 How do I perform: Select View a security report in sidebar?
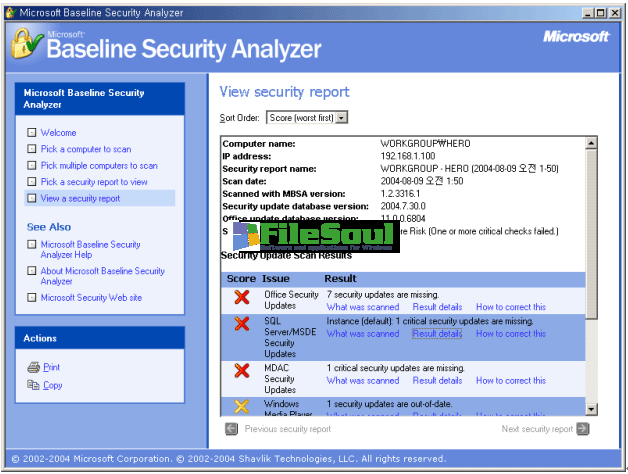pyautogui.click(x=80, y=199)
